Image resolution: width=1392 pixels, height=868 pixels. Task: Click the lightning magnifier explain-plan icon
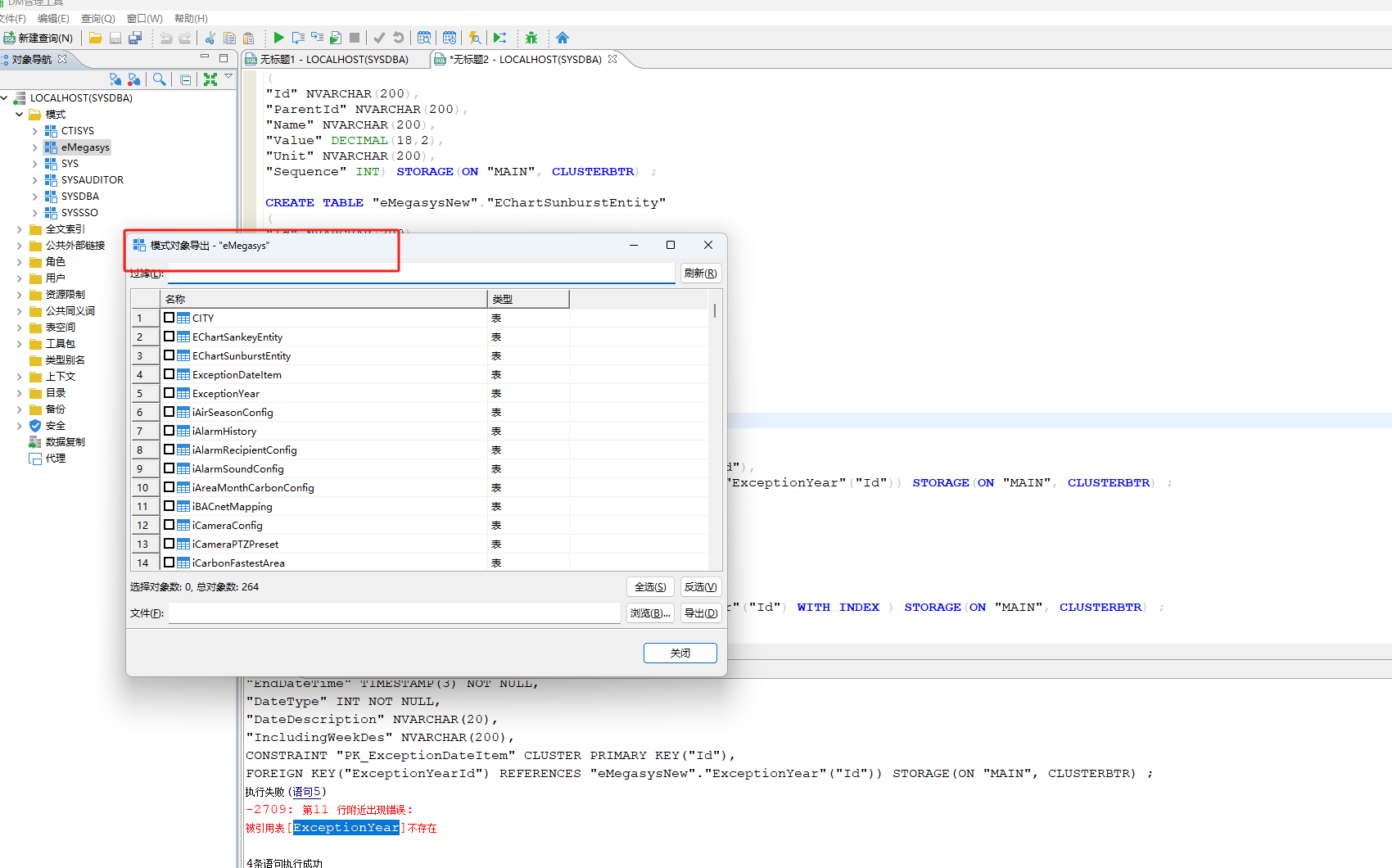click(474, 38)
